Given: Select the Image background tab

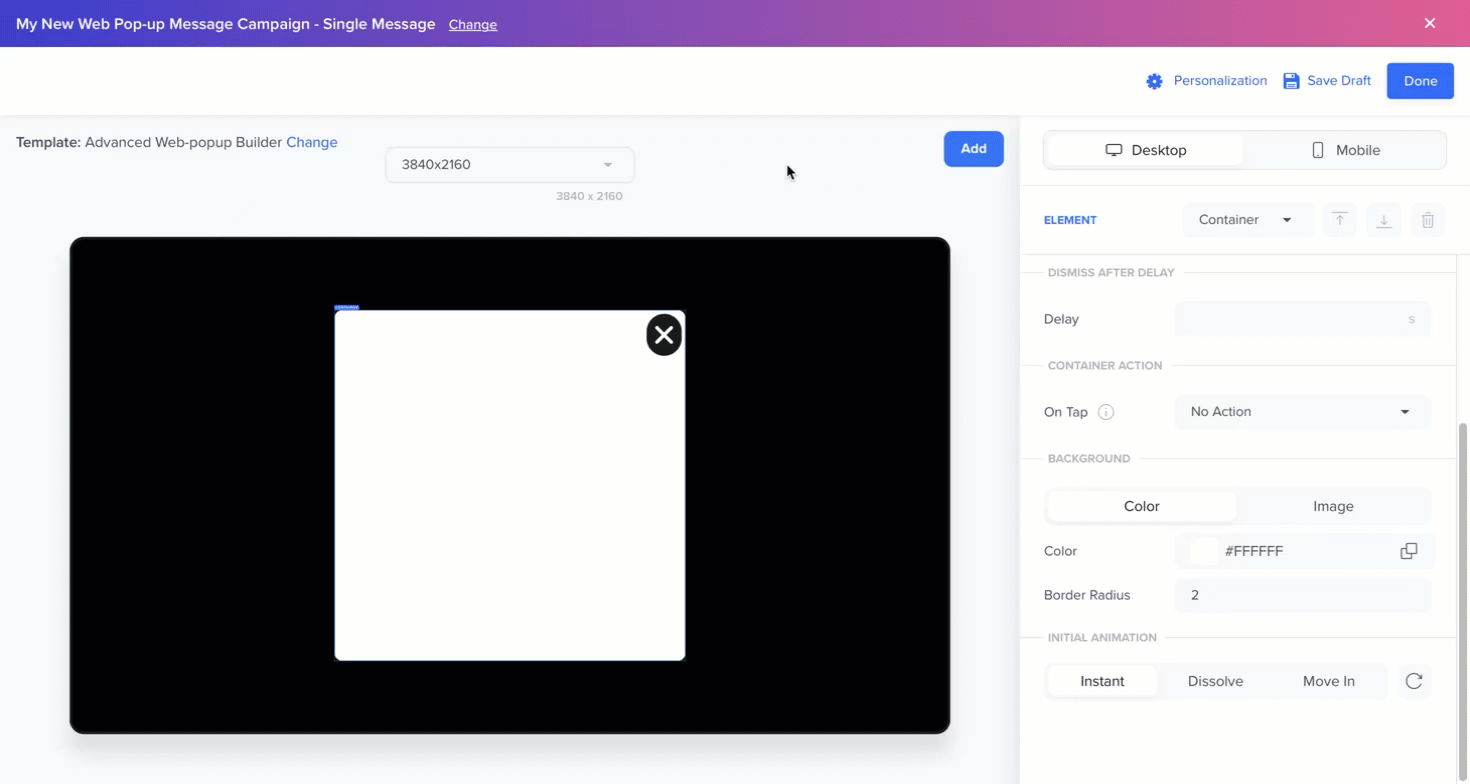Looking at the screenshot, I should point(1333,506).
